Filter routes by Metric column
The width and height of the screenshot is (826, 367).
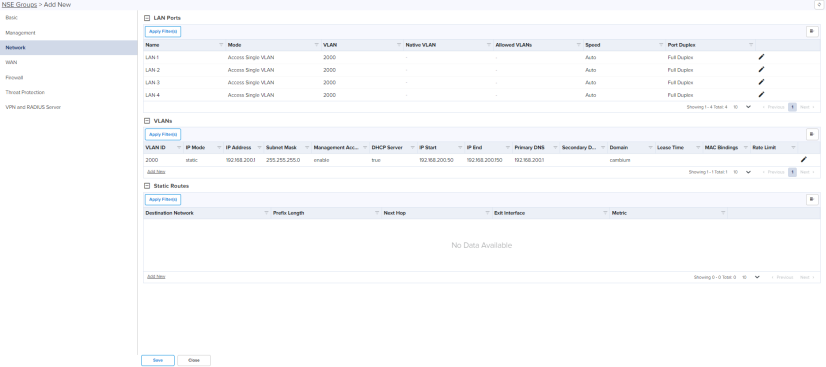[723, 213]
